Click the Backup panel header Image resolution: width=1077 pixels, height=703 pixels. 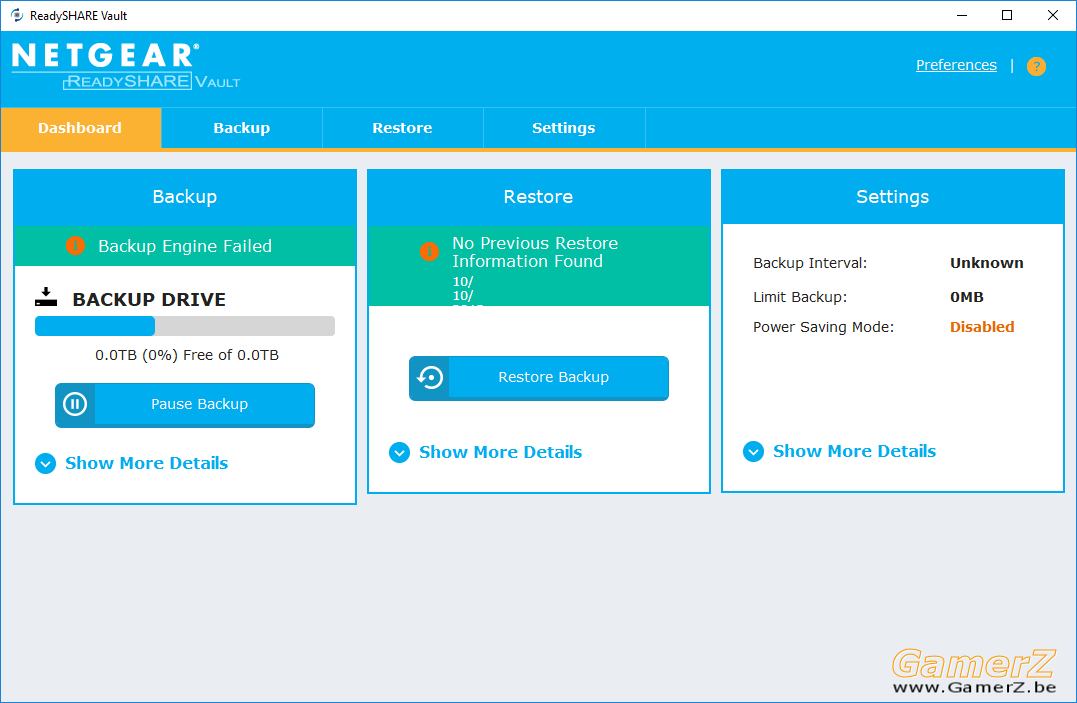185,197
